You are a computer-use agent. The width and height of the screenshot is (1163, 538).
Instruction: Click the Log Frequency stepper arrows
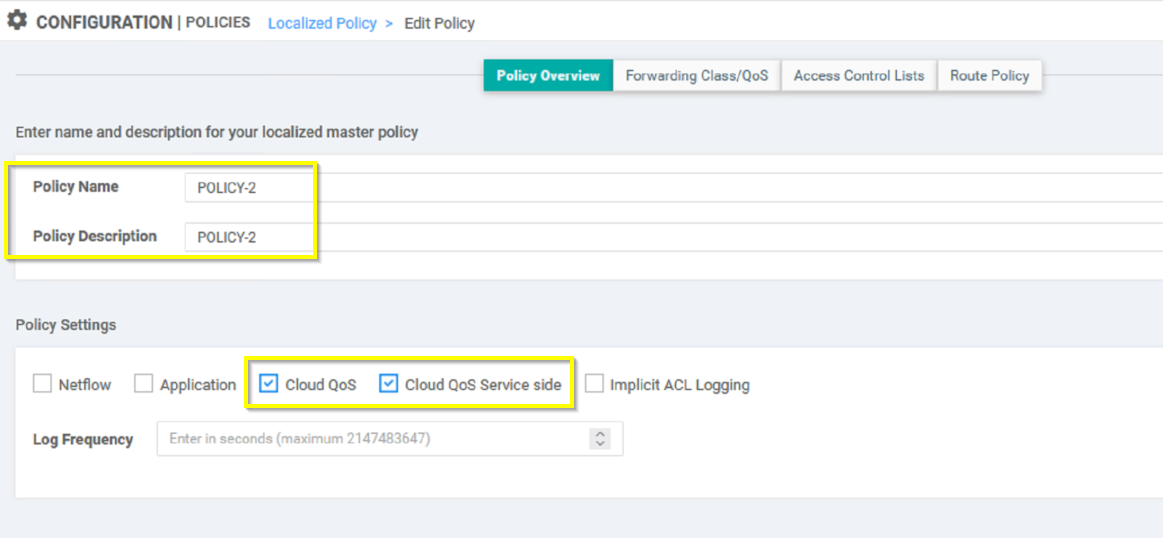tap(599, 439)
